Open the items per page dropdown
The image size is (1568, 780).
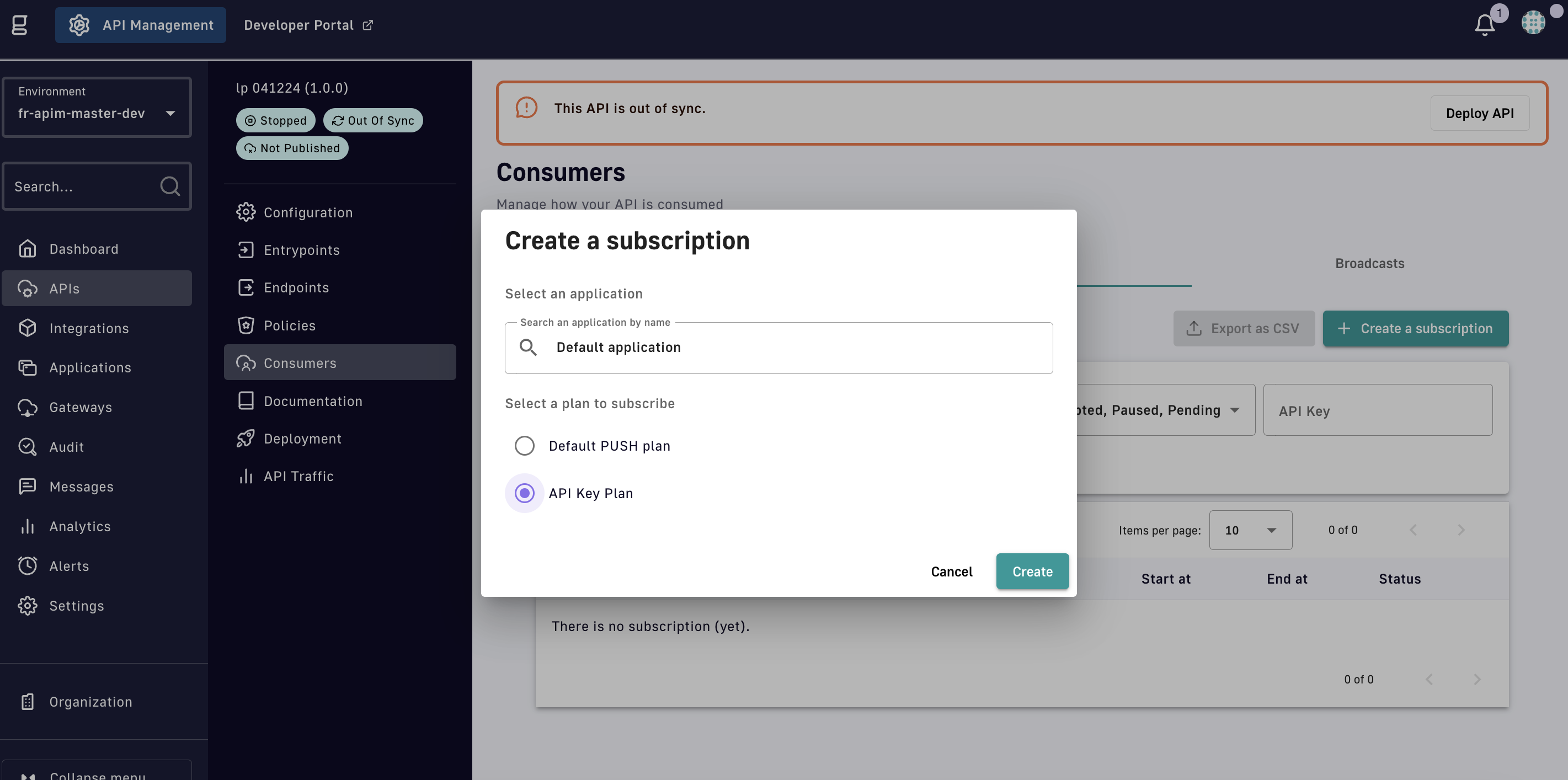coord(1250,530)
